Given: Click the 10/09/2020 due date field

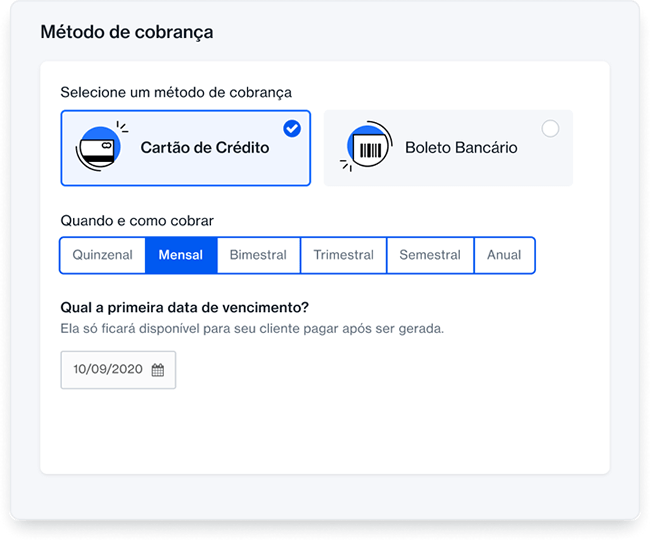Looking at the screenshot, I should point(108,369).
